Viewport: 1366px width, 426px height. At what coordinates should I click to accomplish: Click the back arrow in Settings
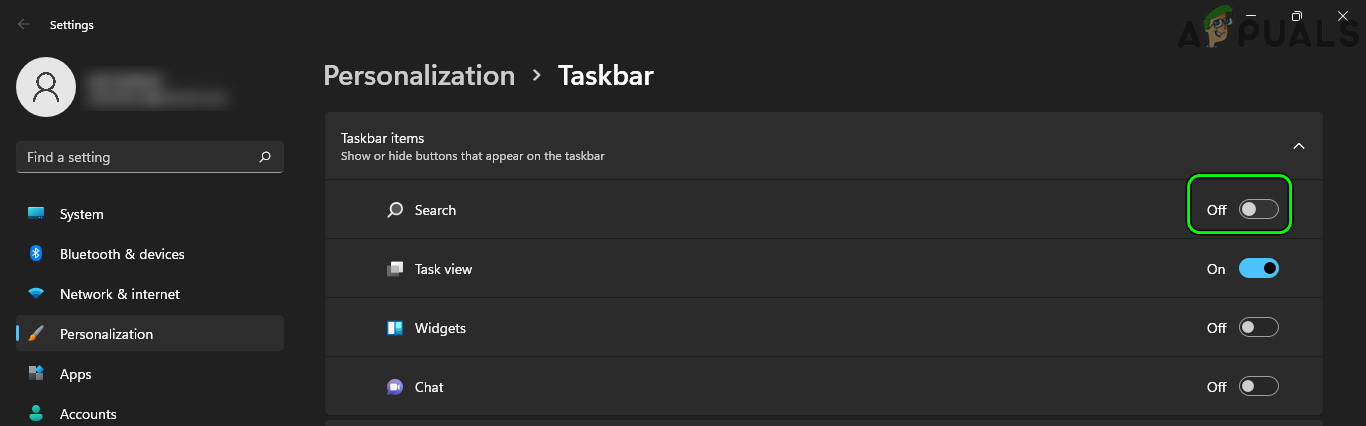(24, 25)
